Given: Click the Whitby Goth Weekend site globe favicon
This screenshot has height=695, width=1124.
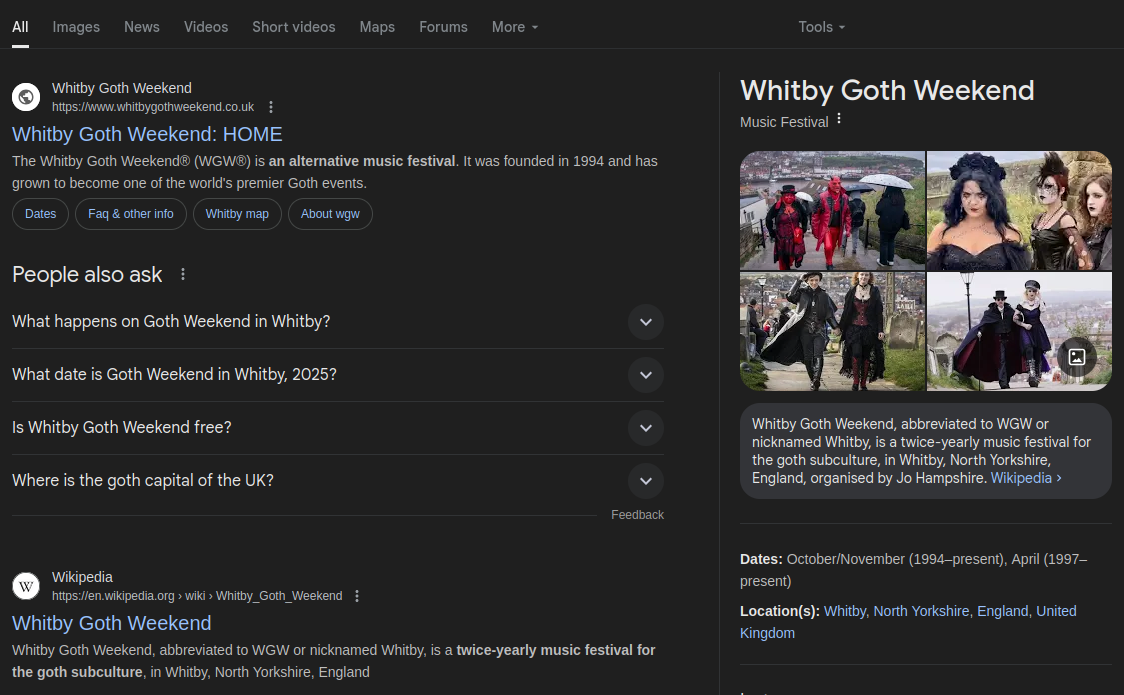Looking at the screenshot, I should [x=26, y=97].
